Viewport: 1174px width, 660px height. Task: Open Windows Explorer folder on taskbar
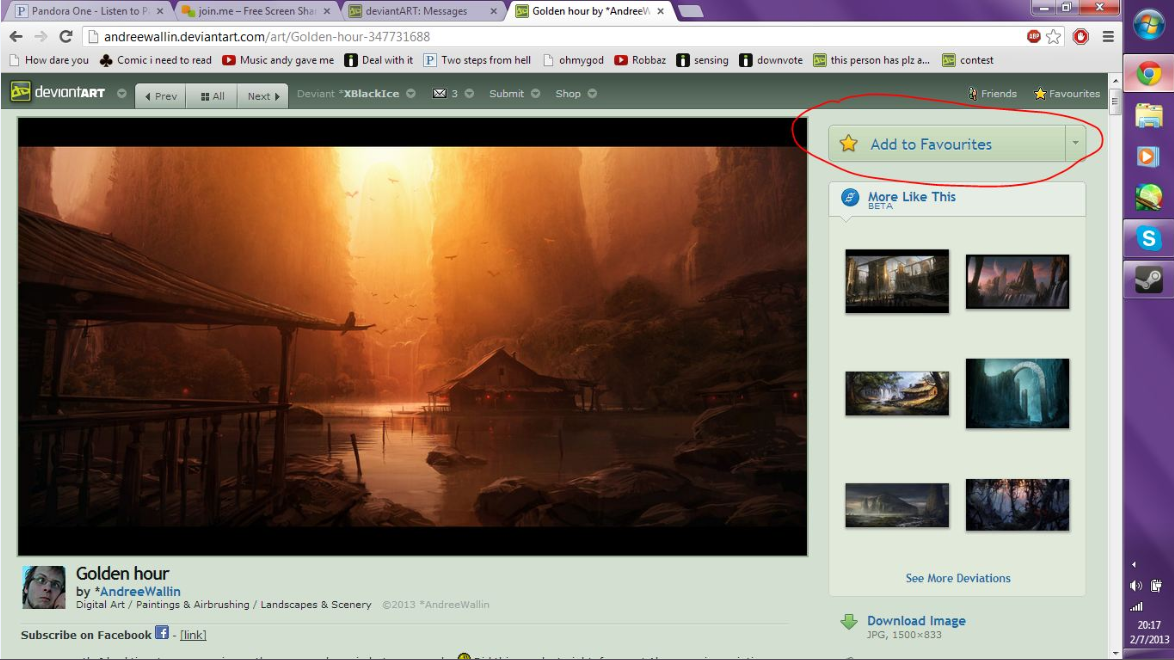coord(1149,116)
